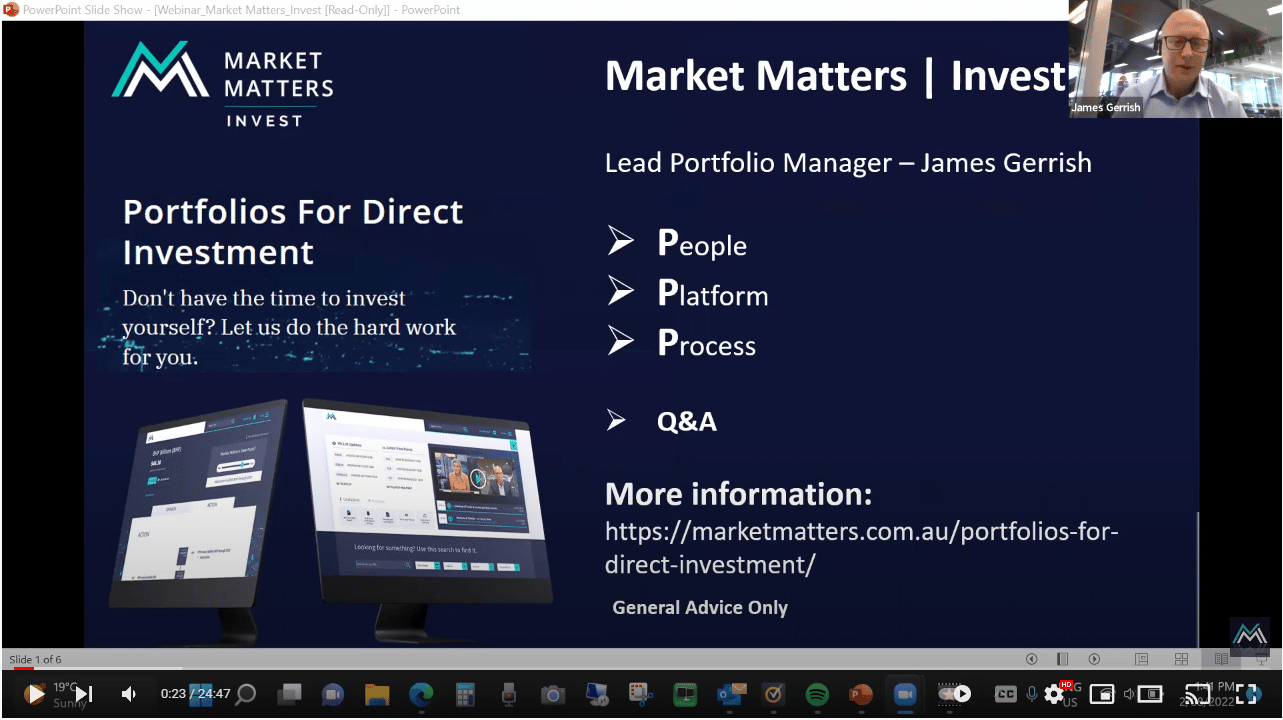Cast the video to another device
1283x720 pixels.
click(x=1197, y=694)
